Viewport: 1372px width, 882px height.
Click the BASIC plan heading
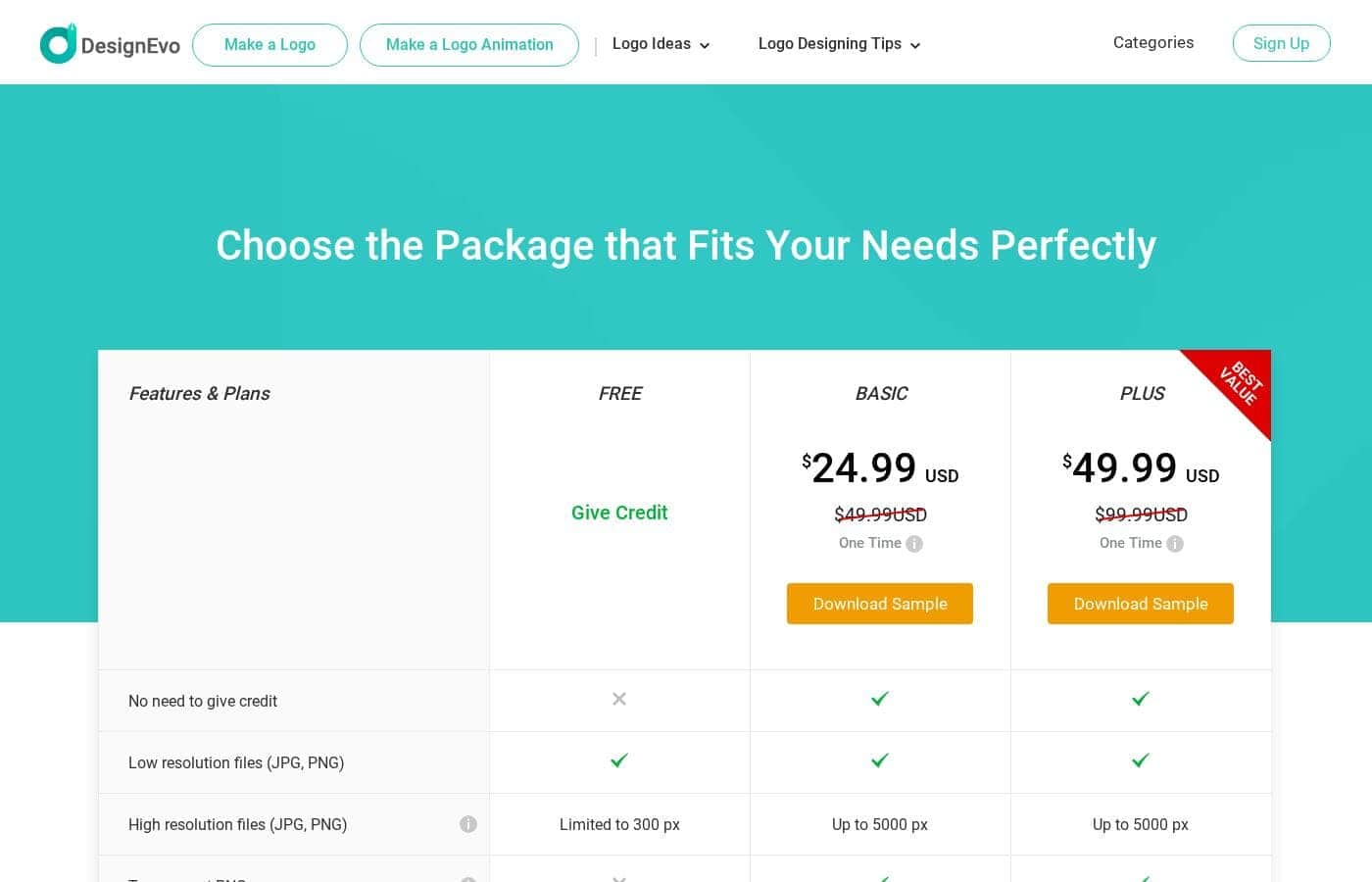click(x=881, y=394)
